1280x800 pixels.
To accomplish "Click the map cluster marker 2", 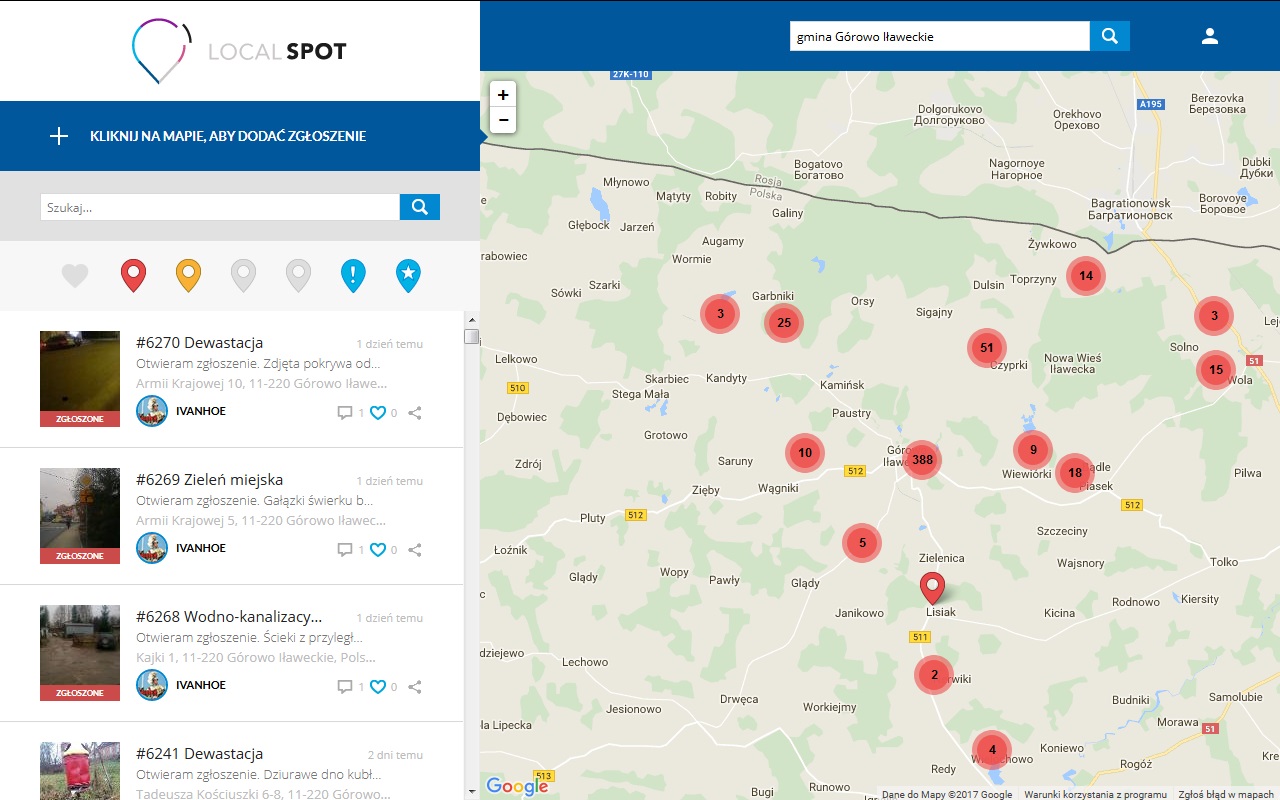I will [935, 675].
